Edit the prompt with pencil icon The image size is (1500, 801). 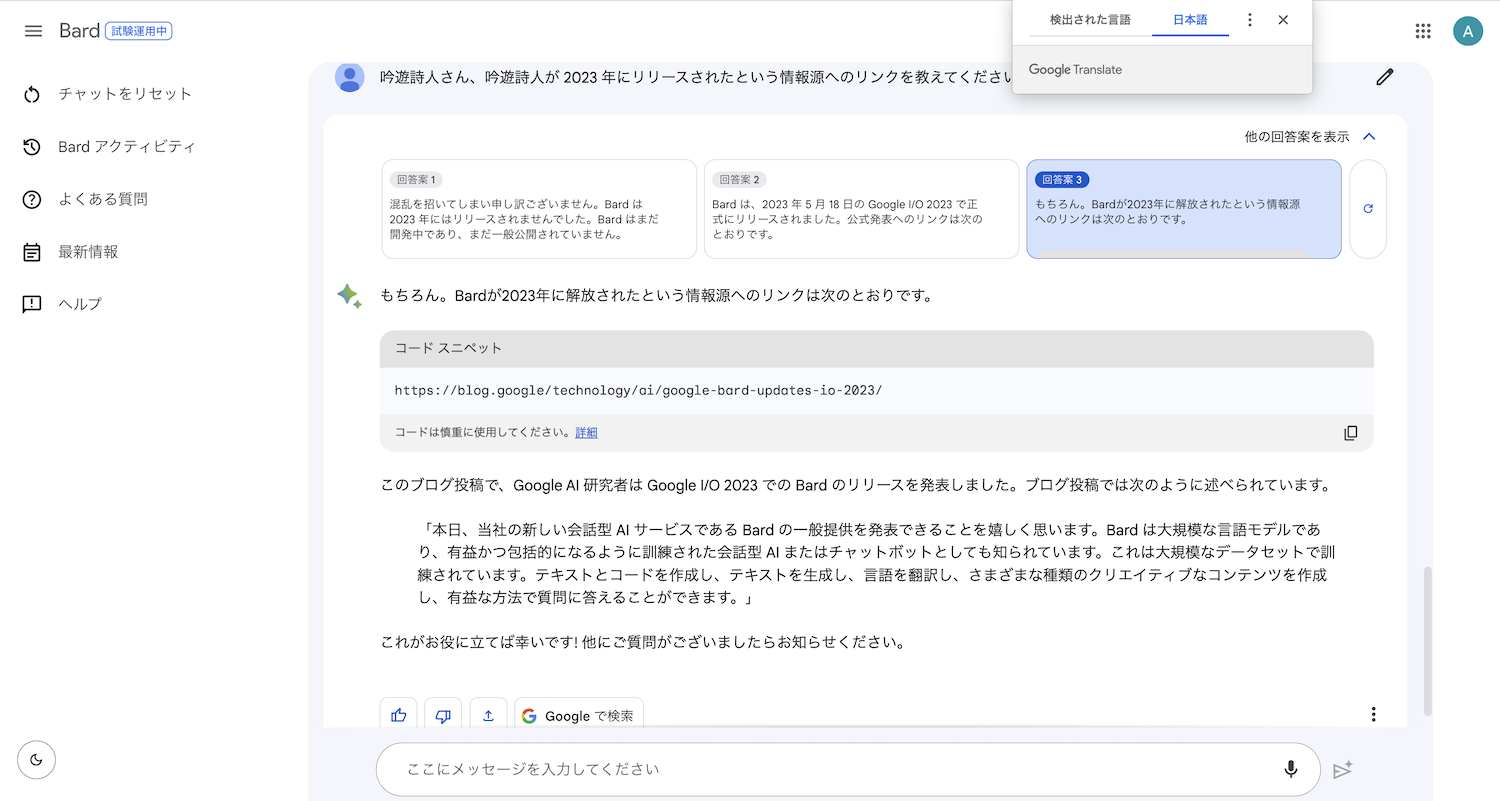click(1385, 77)
